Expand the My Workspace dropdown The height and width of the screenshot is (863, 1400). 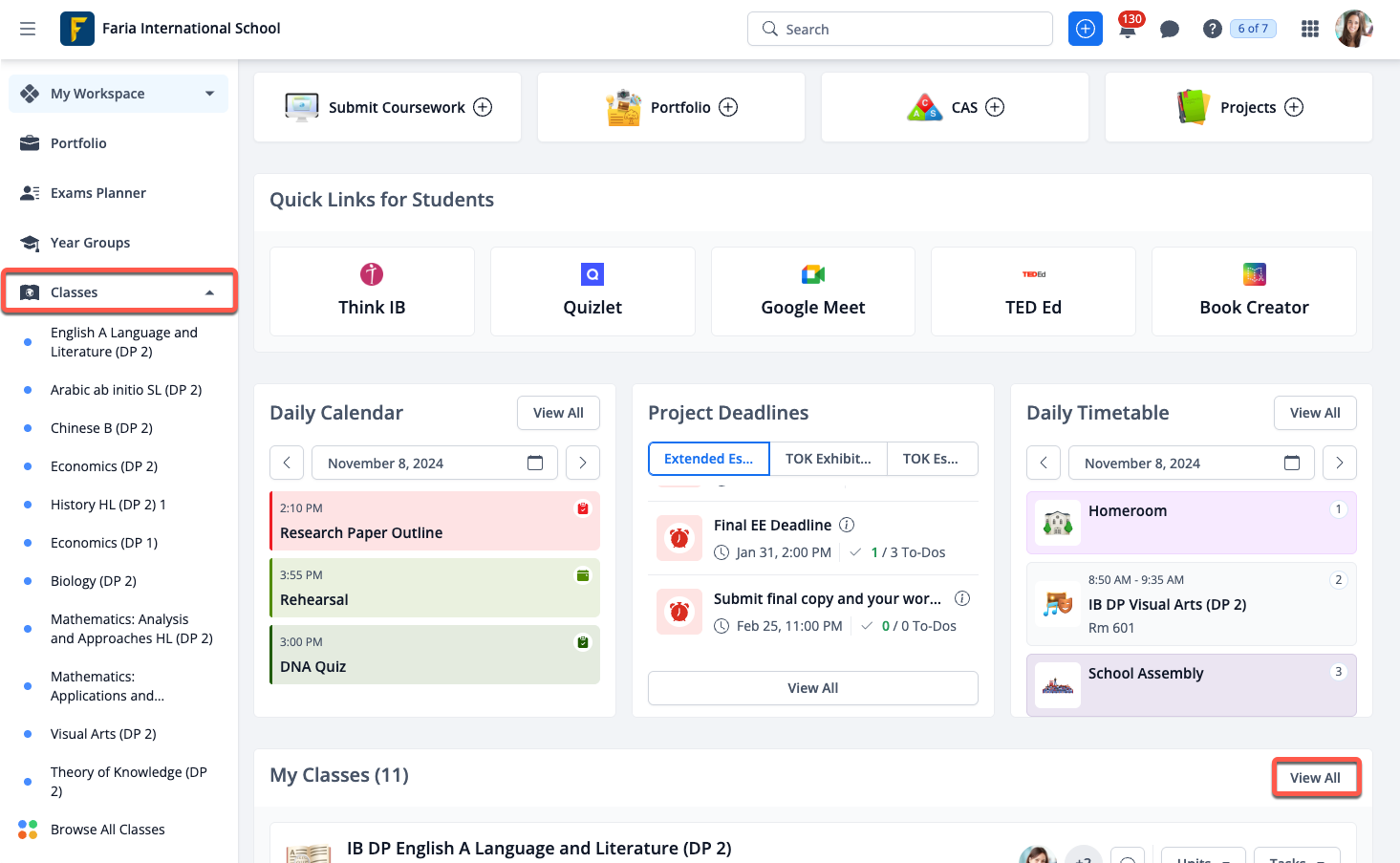point(209,94)
